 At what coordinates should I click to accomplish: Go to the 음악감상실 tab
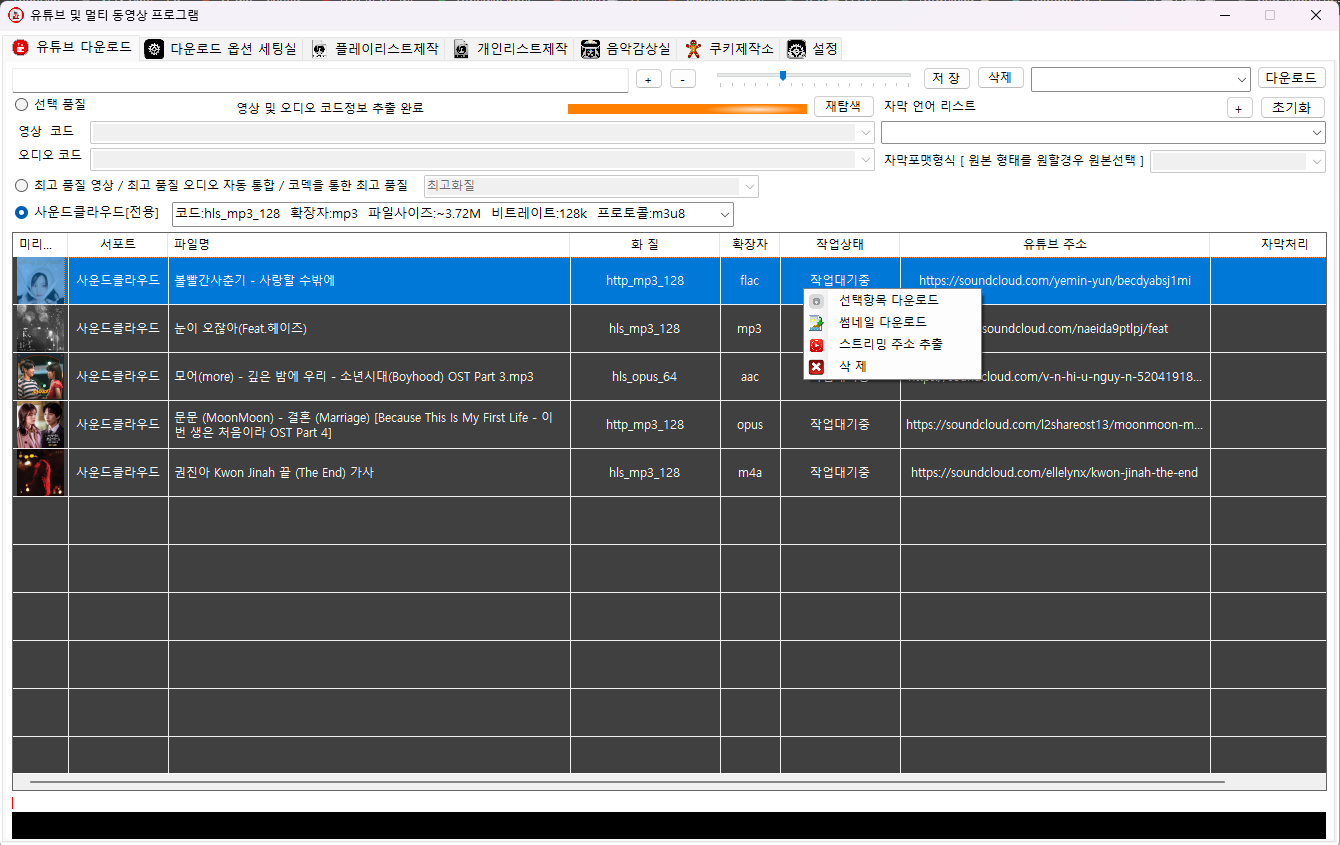click(626, 49)
